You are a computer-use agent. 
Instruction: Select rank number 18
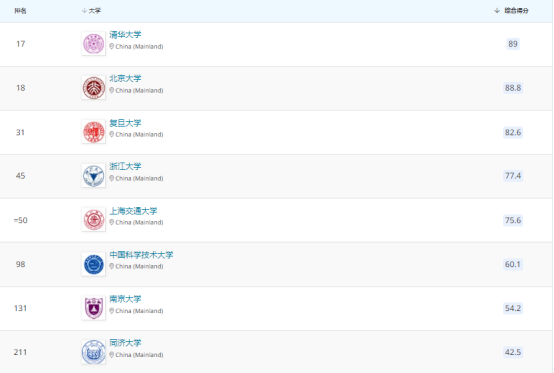20,88
